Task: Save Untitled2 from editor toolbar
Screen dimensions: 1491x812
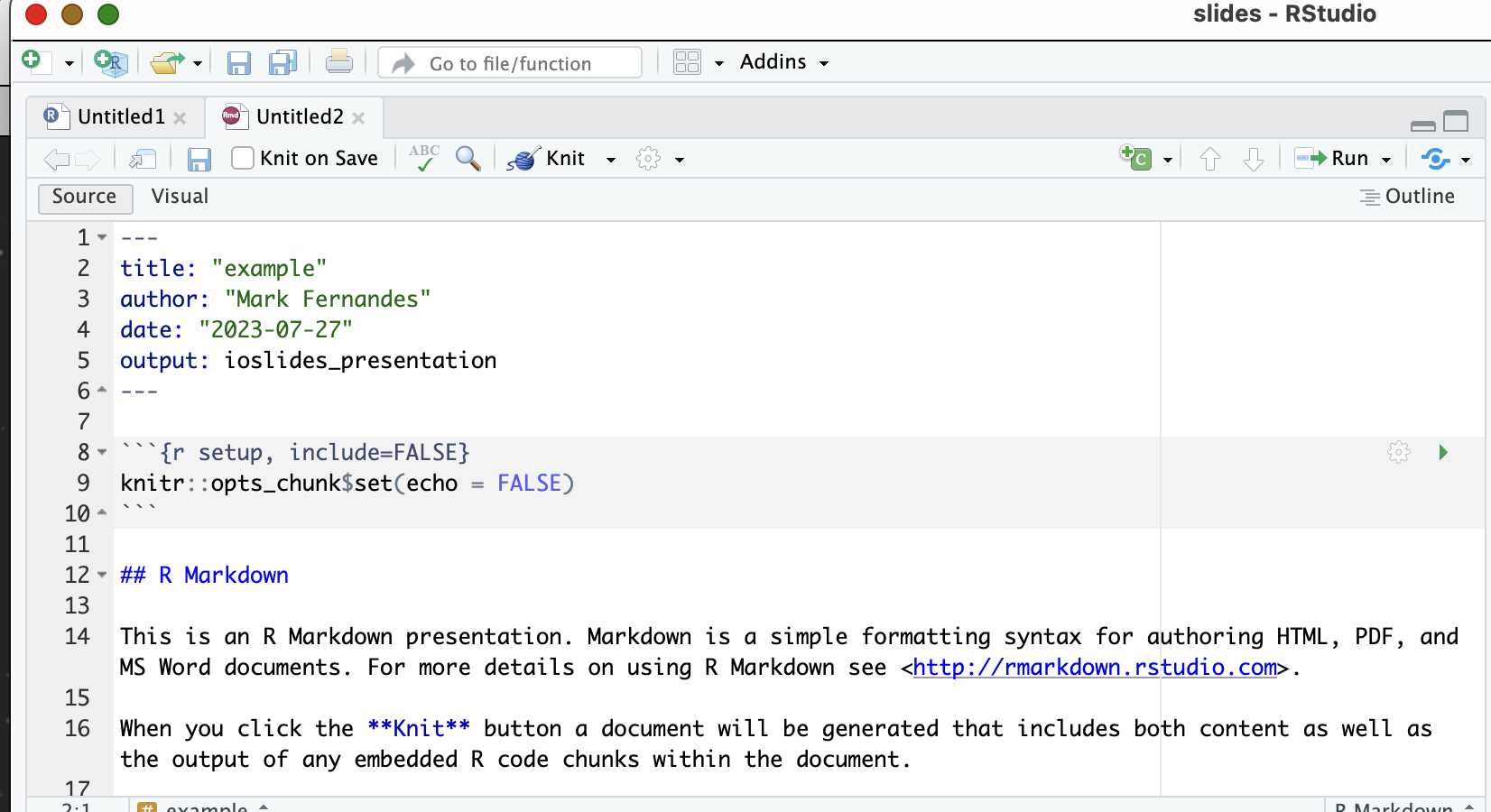Action: tap(199, 160)
